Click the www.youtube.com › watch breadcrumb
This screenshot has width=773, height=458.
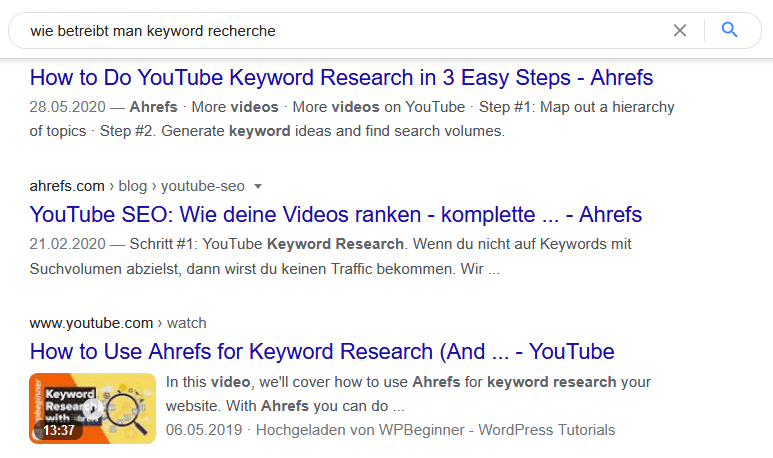tap(118, 323)
